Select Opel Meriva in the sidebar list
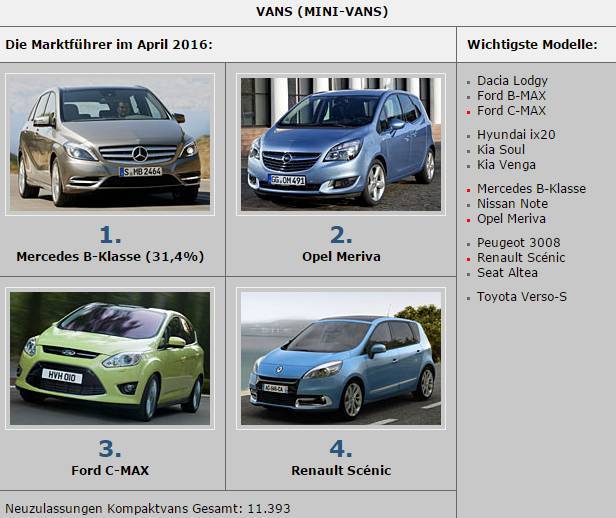616x518 pixels. pyautogui.click(x=511, y=219)
